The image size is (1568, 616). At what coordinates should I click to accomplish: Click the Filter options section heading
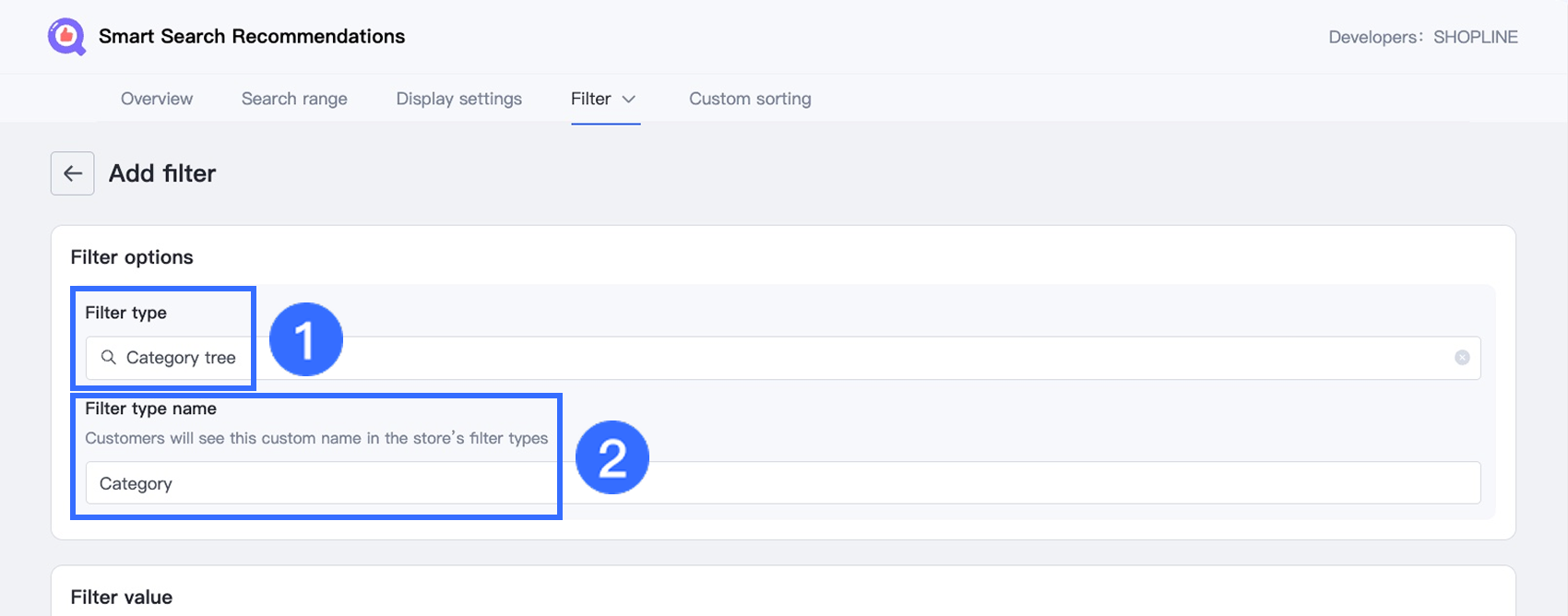pos(132,257)
